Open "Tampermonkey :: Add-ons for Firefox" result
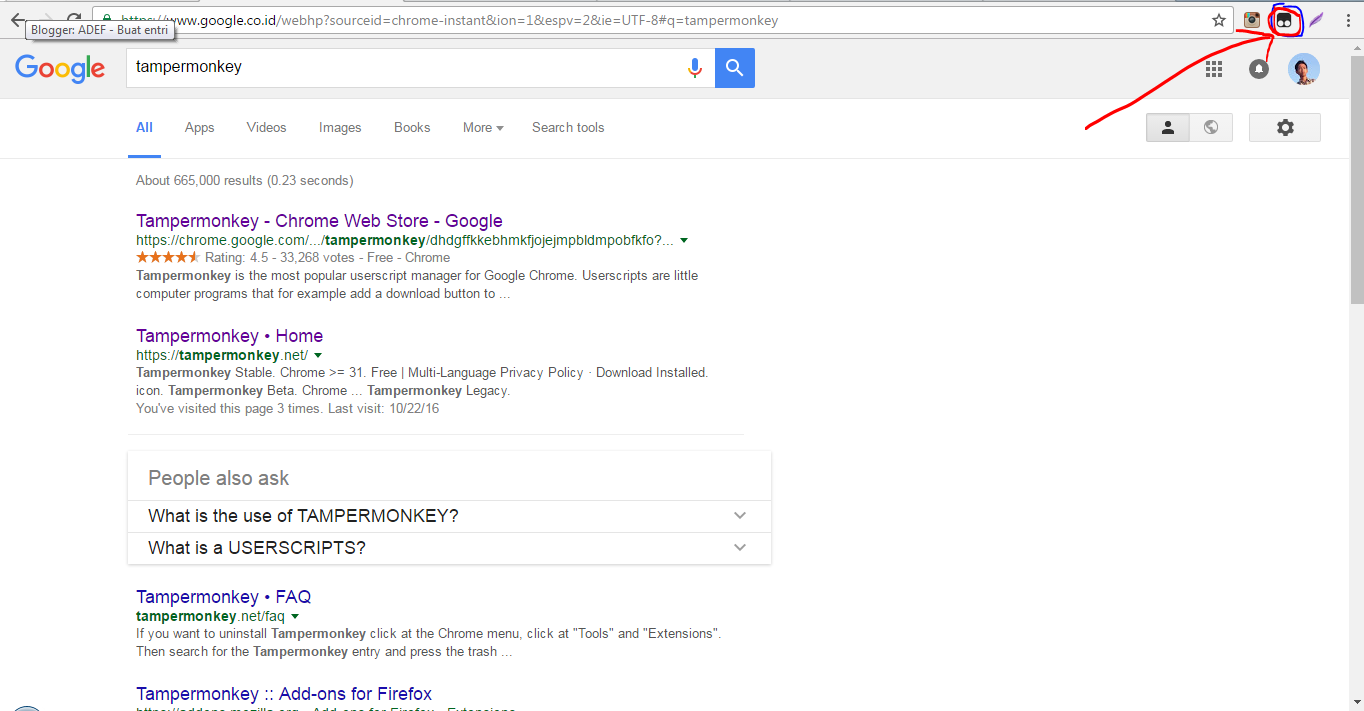1364x711 pixels. point(284,694)
